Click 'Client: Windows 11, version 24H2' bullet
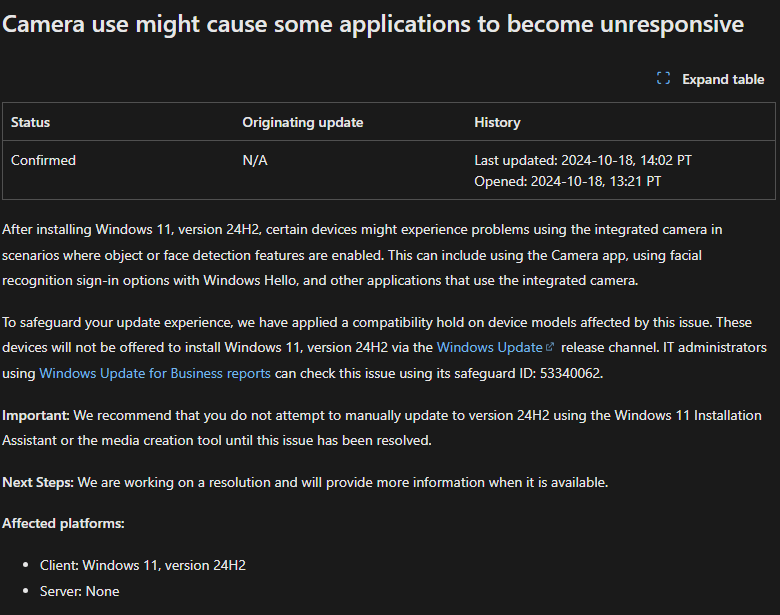 143,565
